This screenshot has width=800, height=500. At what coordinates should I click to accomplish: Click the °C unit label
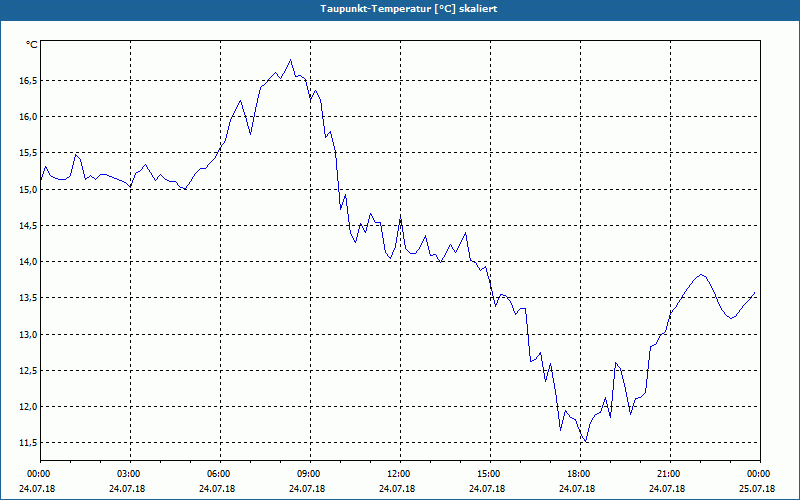click(32, 45)
